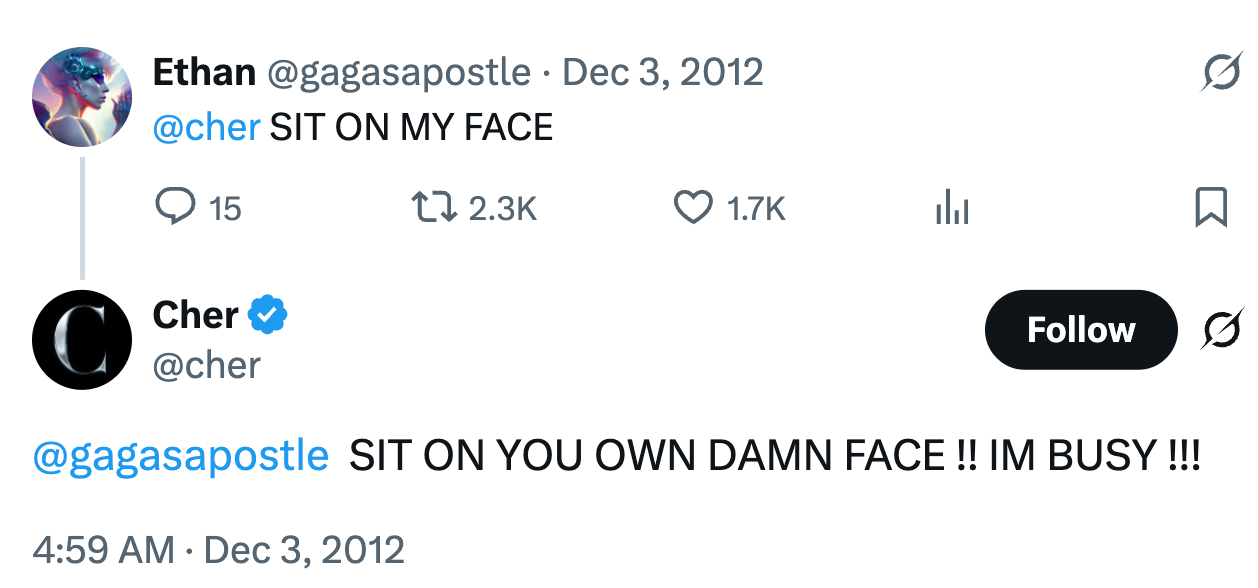Bookmark Ethan's tweet

tap(1209, 207)
